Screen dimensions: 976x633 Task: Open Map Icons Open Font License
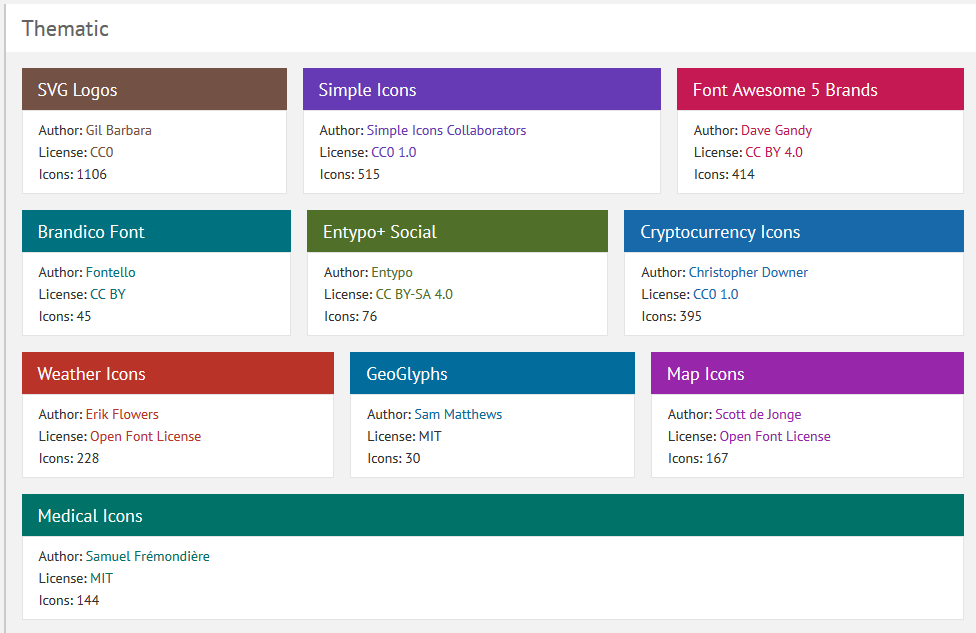click(775, 436)
